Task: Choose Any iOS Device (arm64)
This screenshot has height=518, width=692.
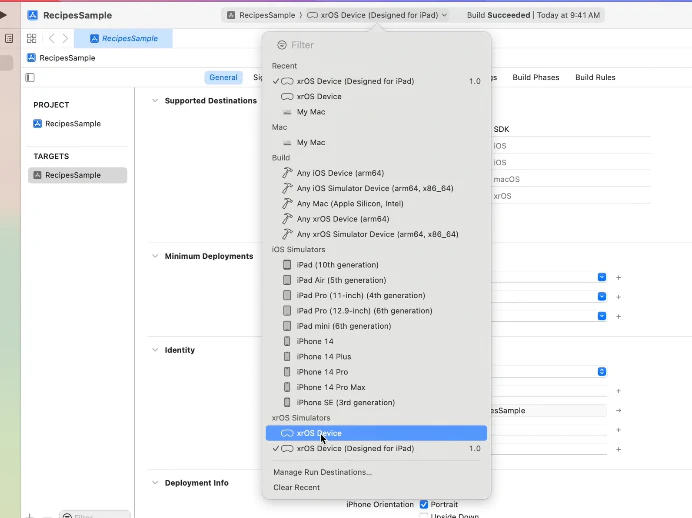Action: point(376,173)
